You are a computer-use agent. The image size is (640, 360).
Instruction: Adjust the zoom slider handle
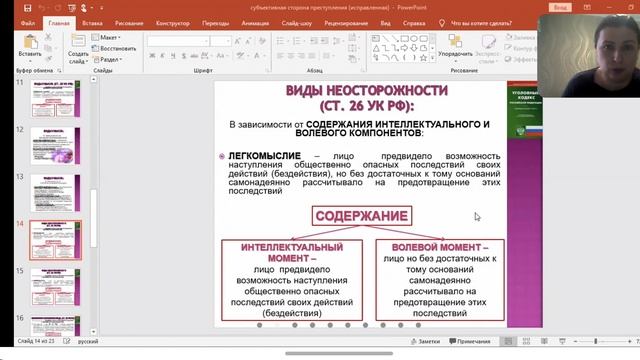[596, 341]
